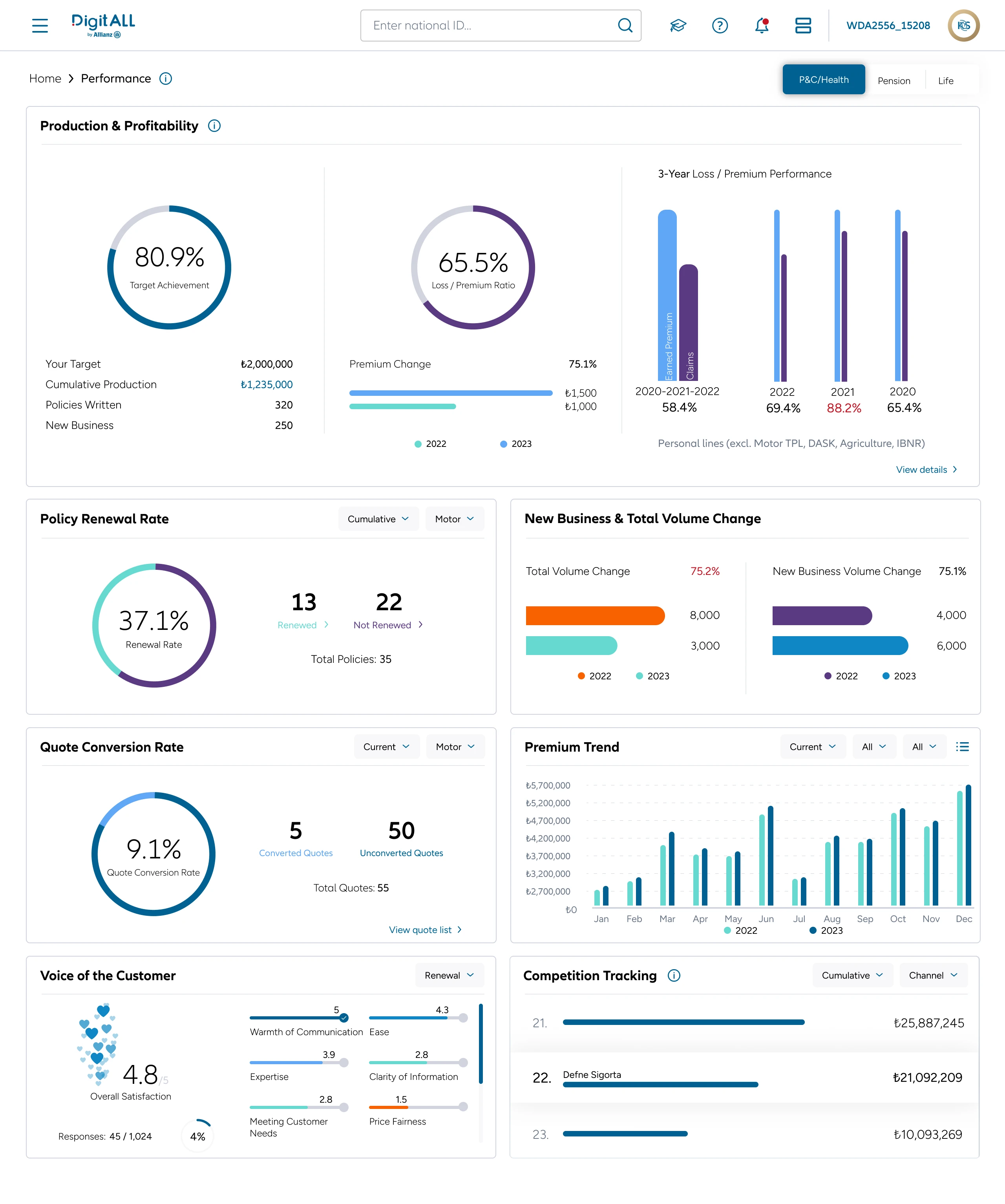Toggle the 2022 legend under Premium Change
Viewport: 1005px width, 1204px height.
point(431,444)
